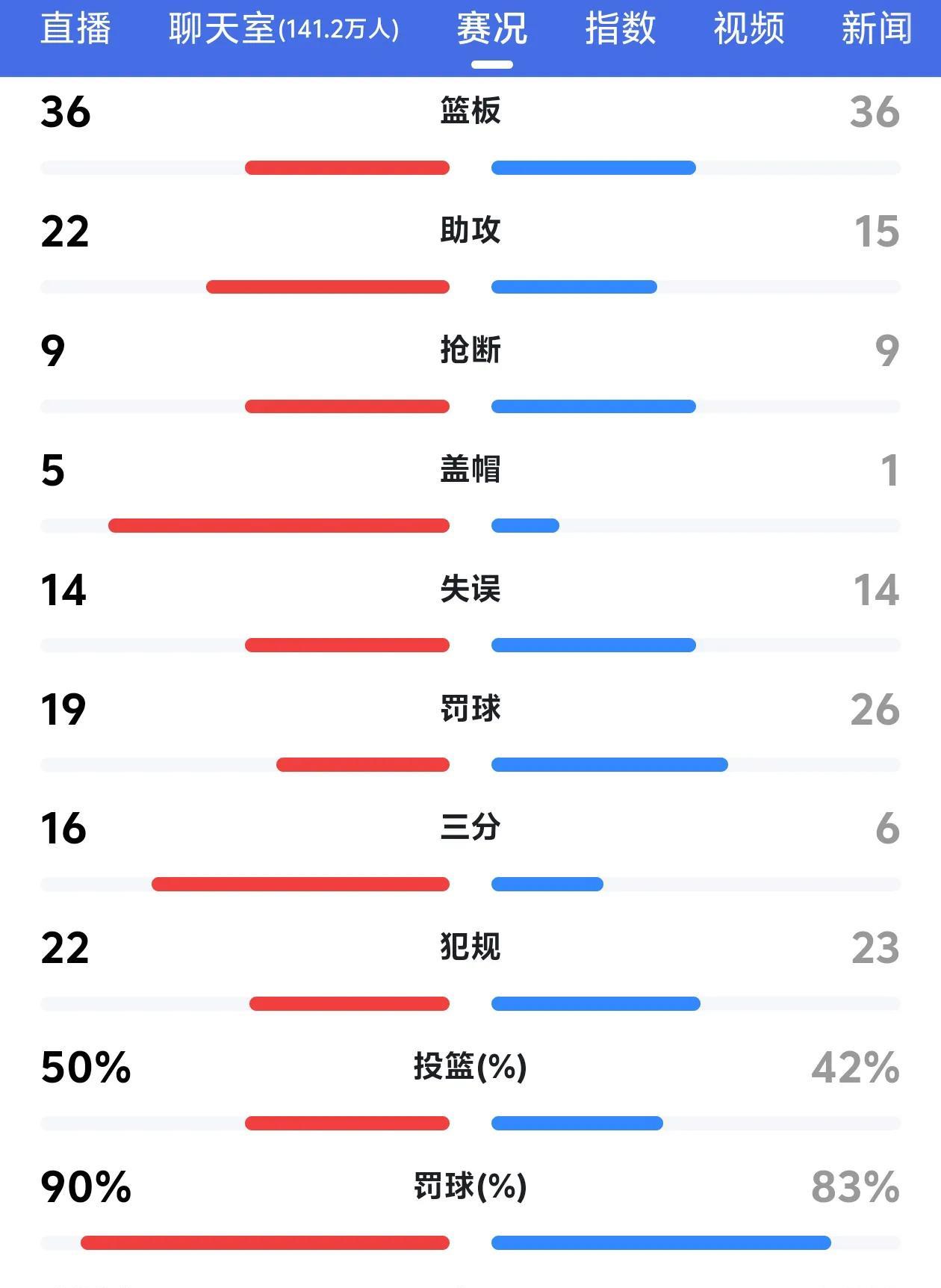
Task: Click the red 罚球(%) bar
Action: click(x=265, y=1243)
